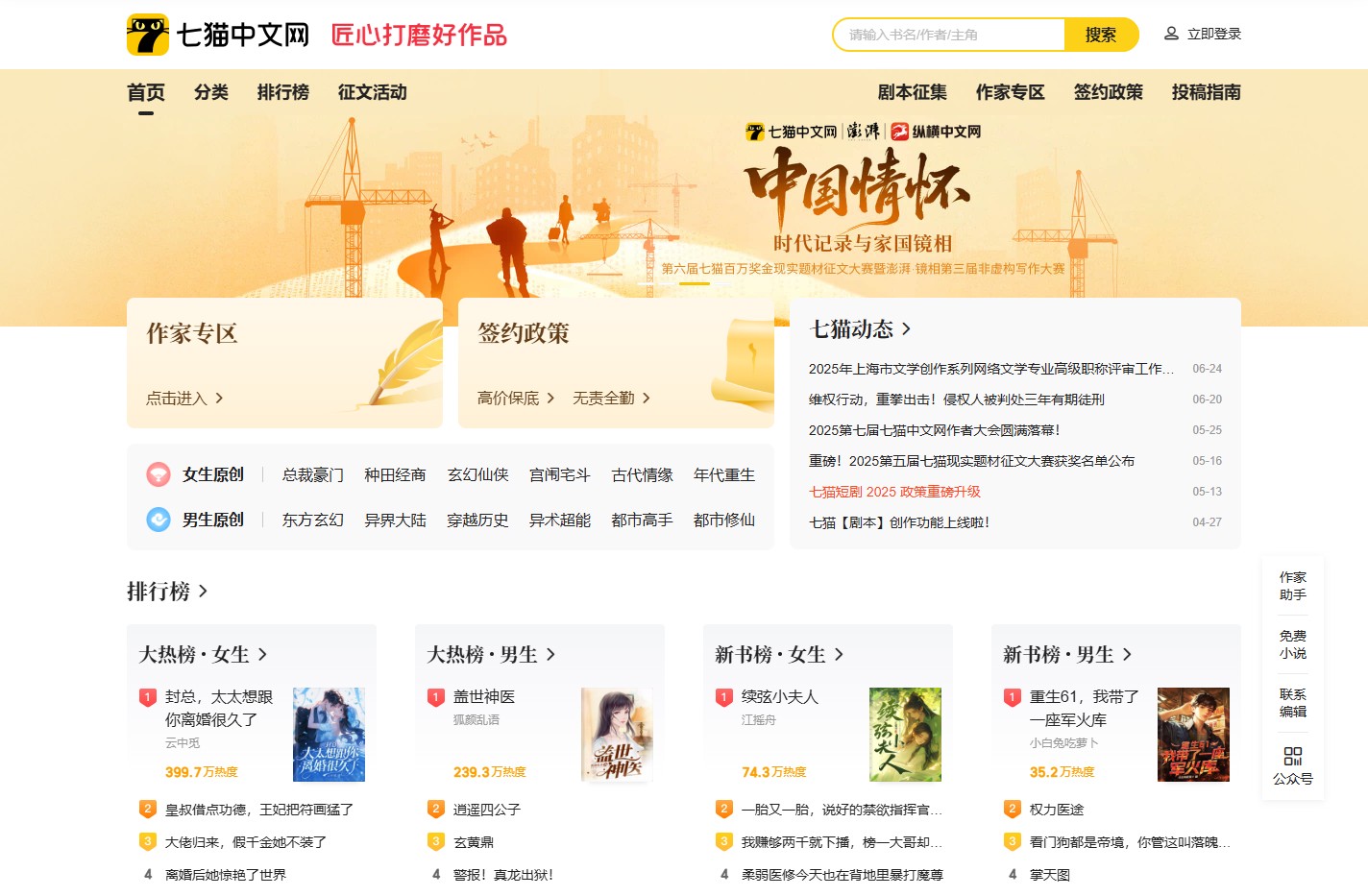Click 点击进入 arrow in 作家专区
The height and width of the screenshot is (896, 1368).
(219, 398)
